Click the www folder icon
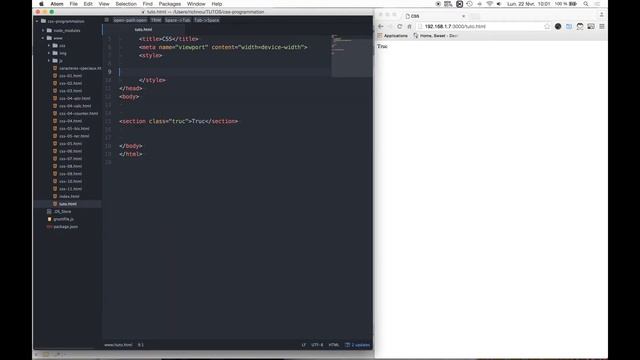The width and height of the screenshot is (640, 360). (49, 38)
